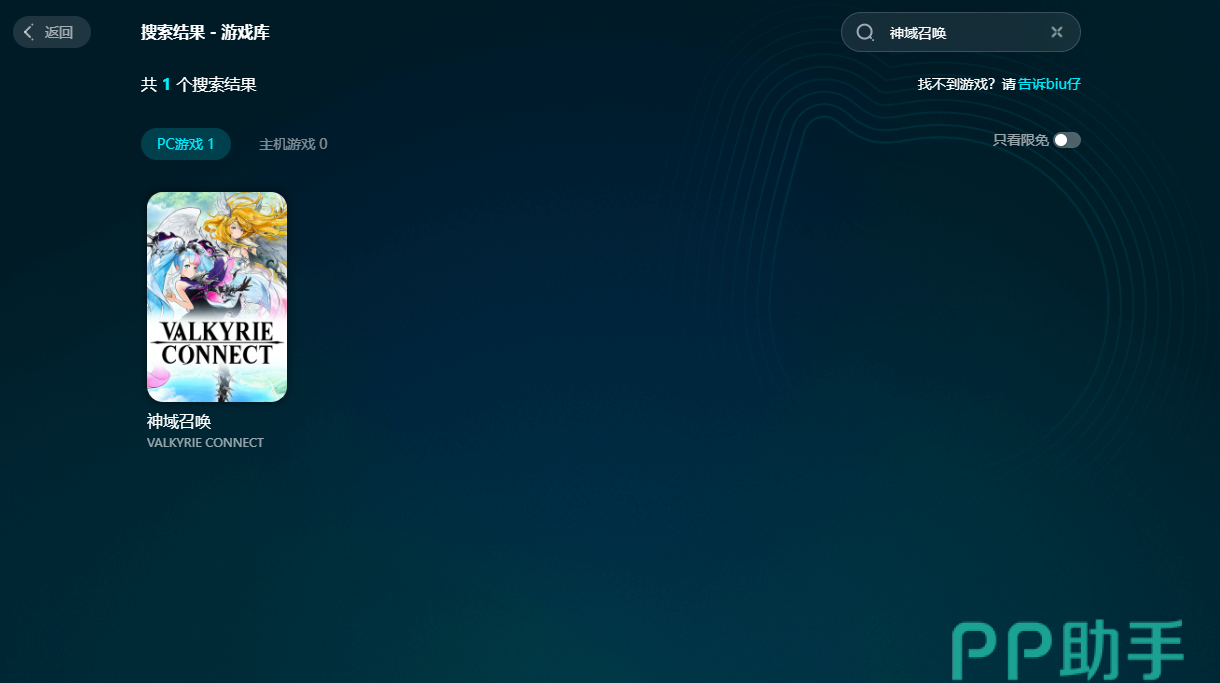Click the 只看限免 label text

(x=1020, y=140)
